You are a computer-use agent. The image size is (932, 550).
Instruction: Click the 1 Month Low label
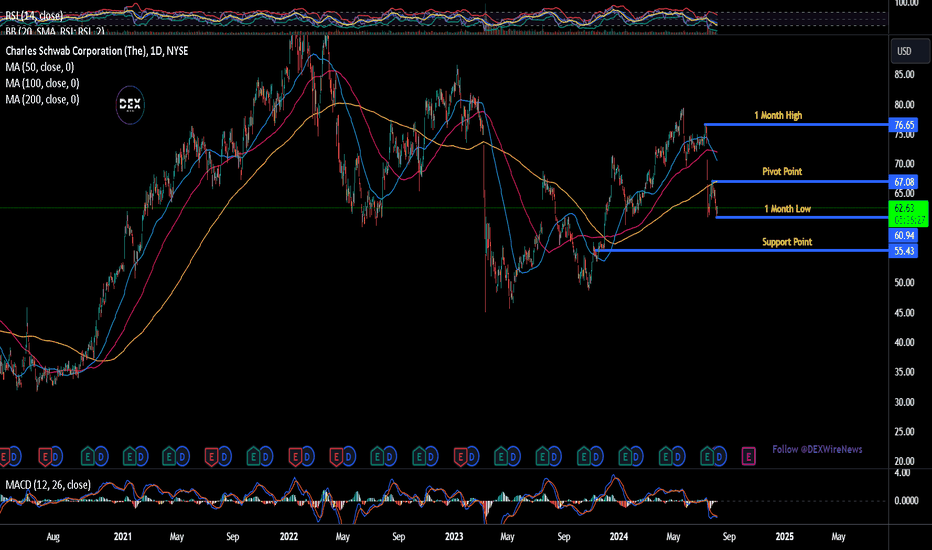(788, 209)
